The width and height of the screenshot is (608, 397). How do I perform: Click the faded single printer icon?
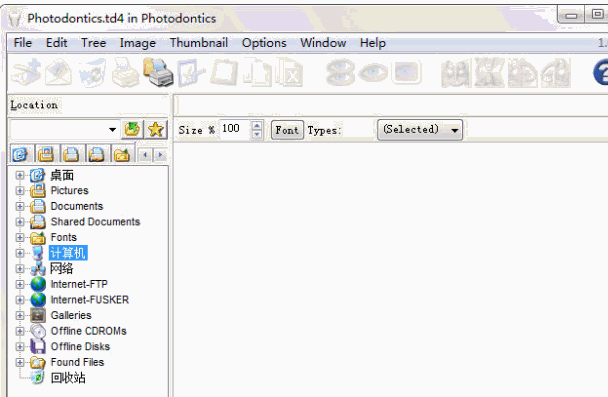pos(126,72)
